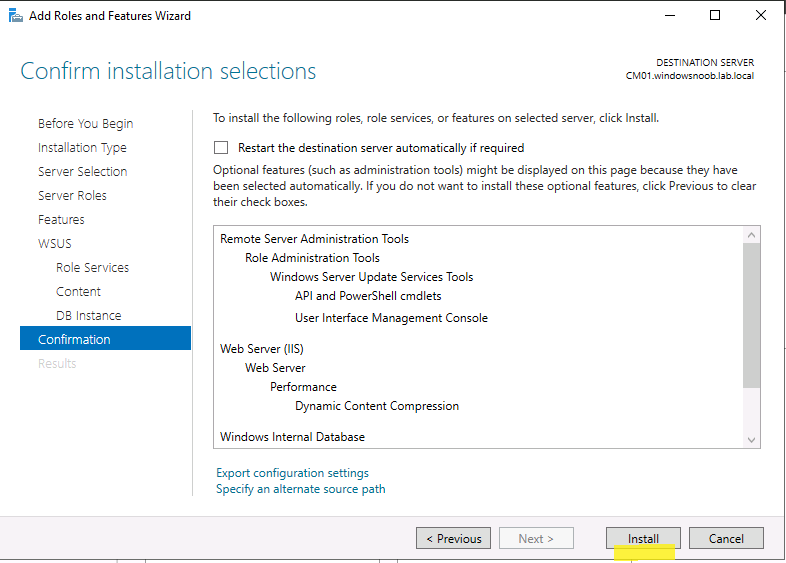786x563 pixels.
Task: Open the Features step in sidebar
Action: pyautogui.click(x=61, y=220)
